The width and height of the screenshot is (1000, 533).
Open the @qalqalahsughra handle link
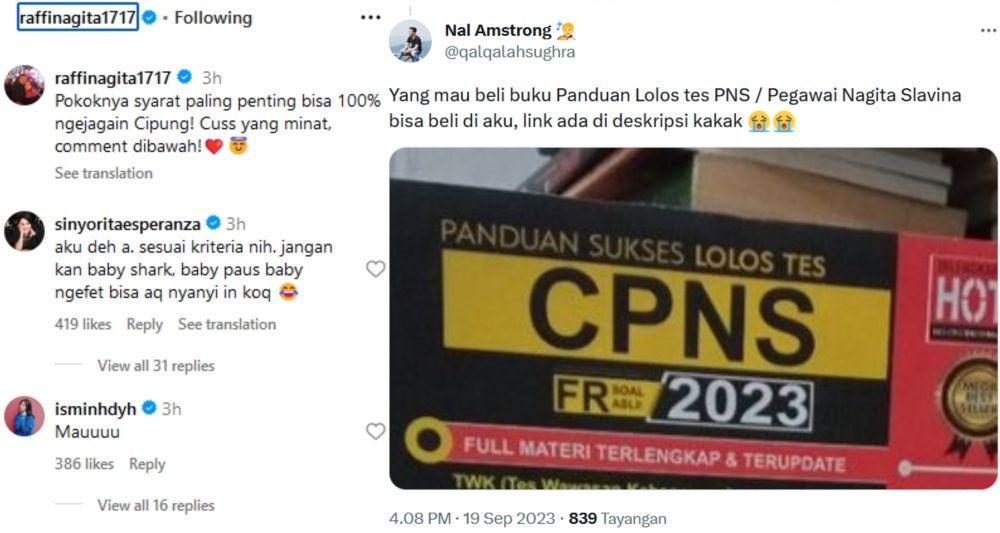(510, 52)
